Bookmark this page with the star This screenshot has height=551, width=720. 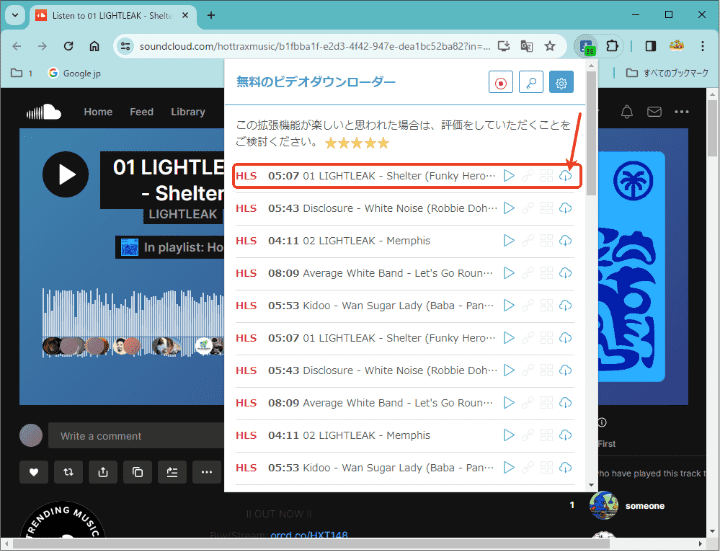550,46
